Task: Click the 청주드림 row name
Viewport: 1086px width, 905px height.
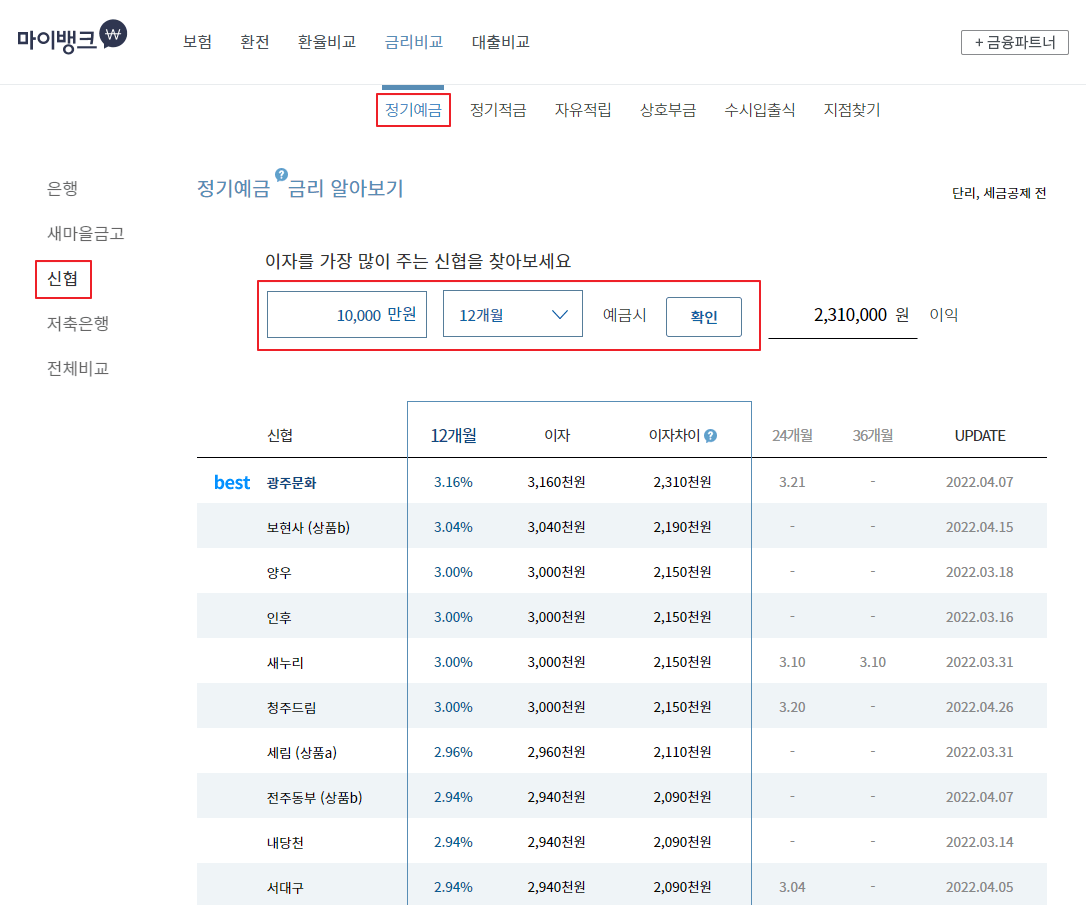Action: pos(292,708)
